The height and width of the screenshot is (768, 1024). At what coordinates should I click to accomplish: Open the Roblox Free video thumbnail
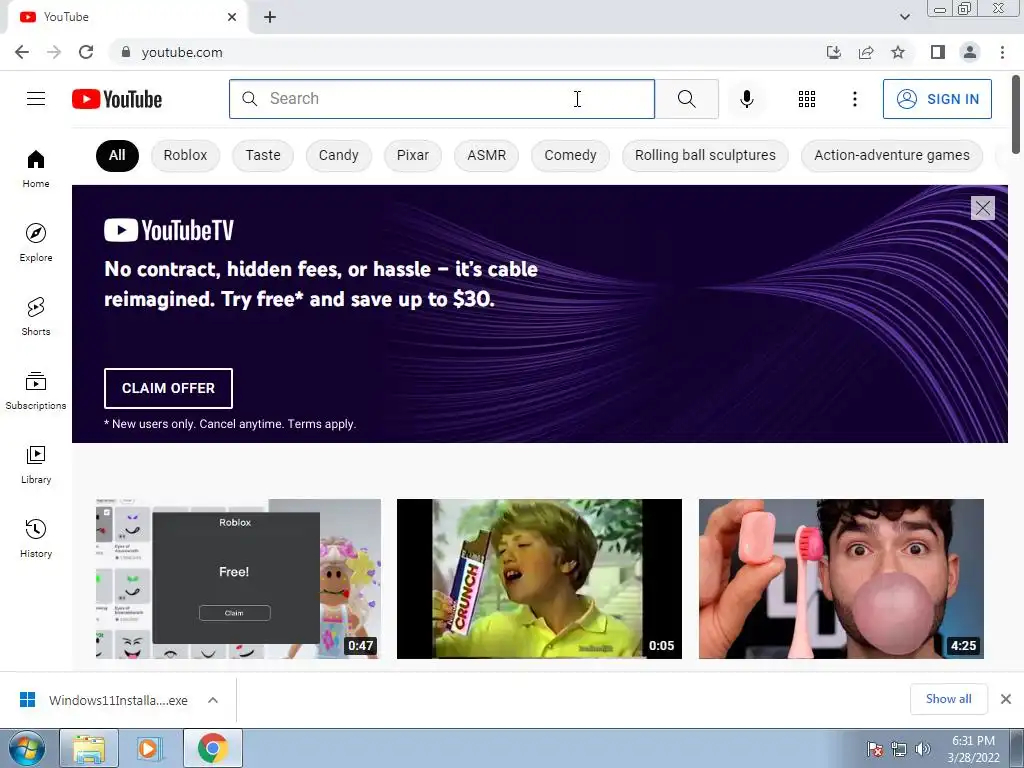[x=238, y=579]
